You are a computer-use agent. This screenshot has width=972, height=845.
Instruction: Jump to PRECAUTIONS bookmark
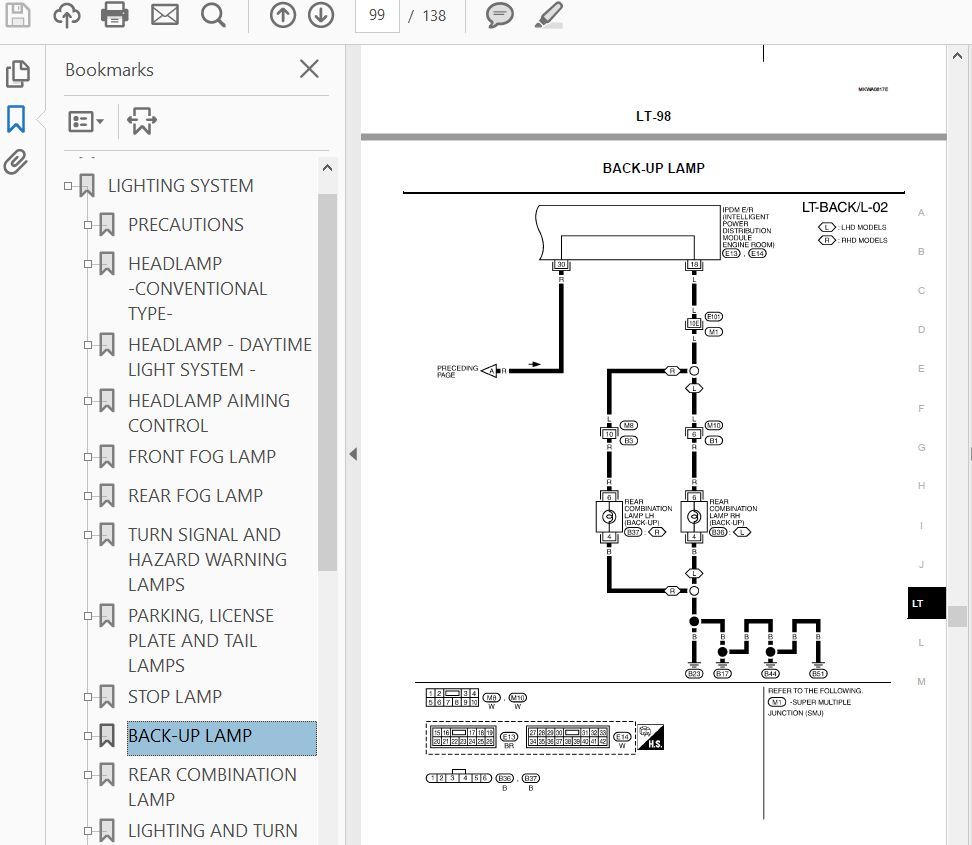[185, 224]
